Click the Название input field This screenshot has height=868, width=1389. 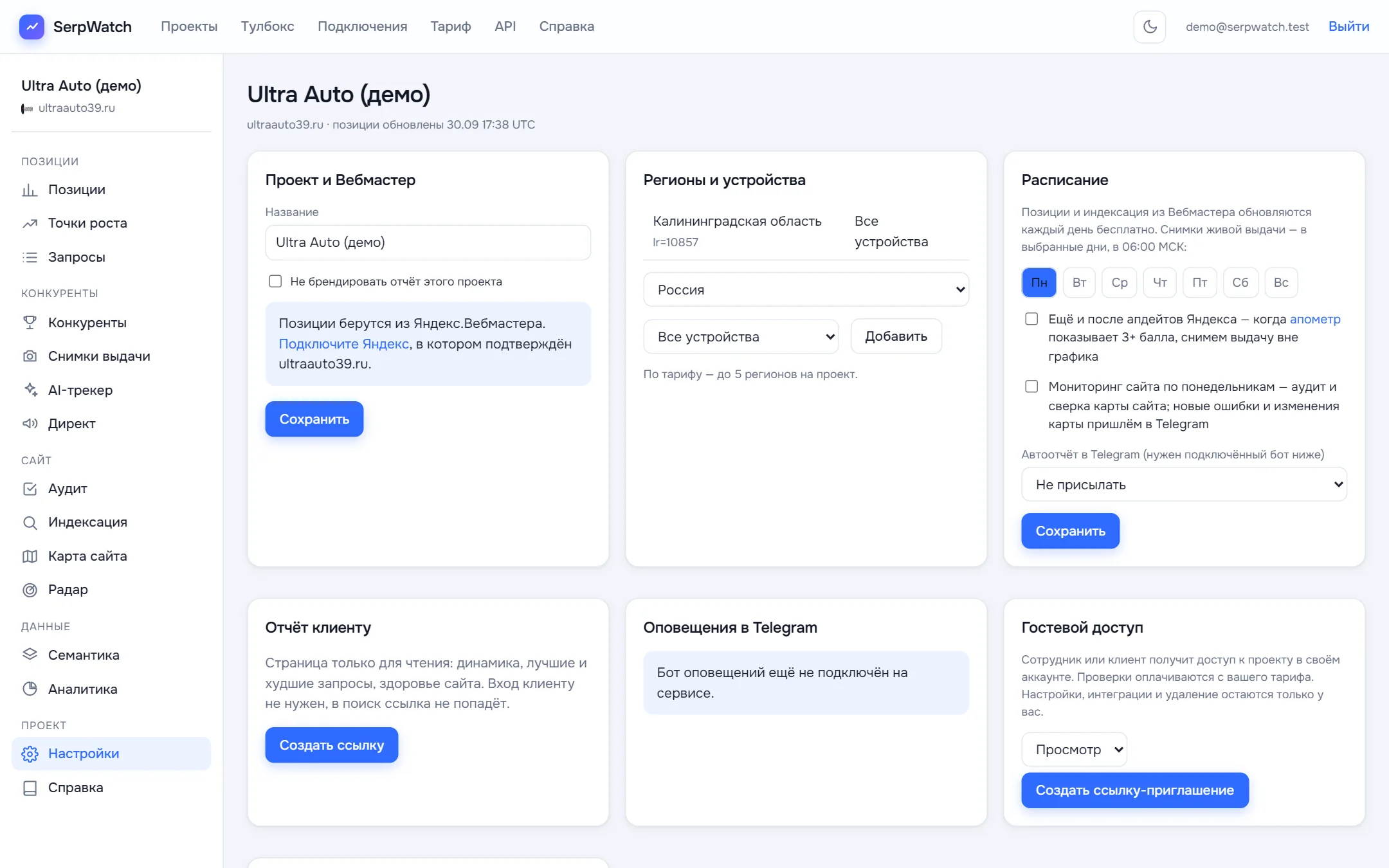(x=428, y=242)
